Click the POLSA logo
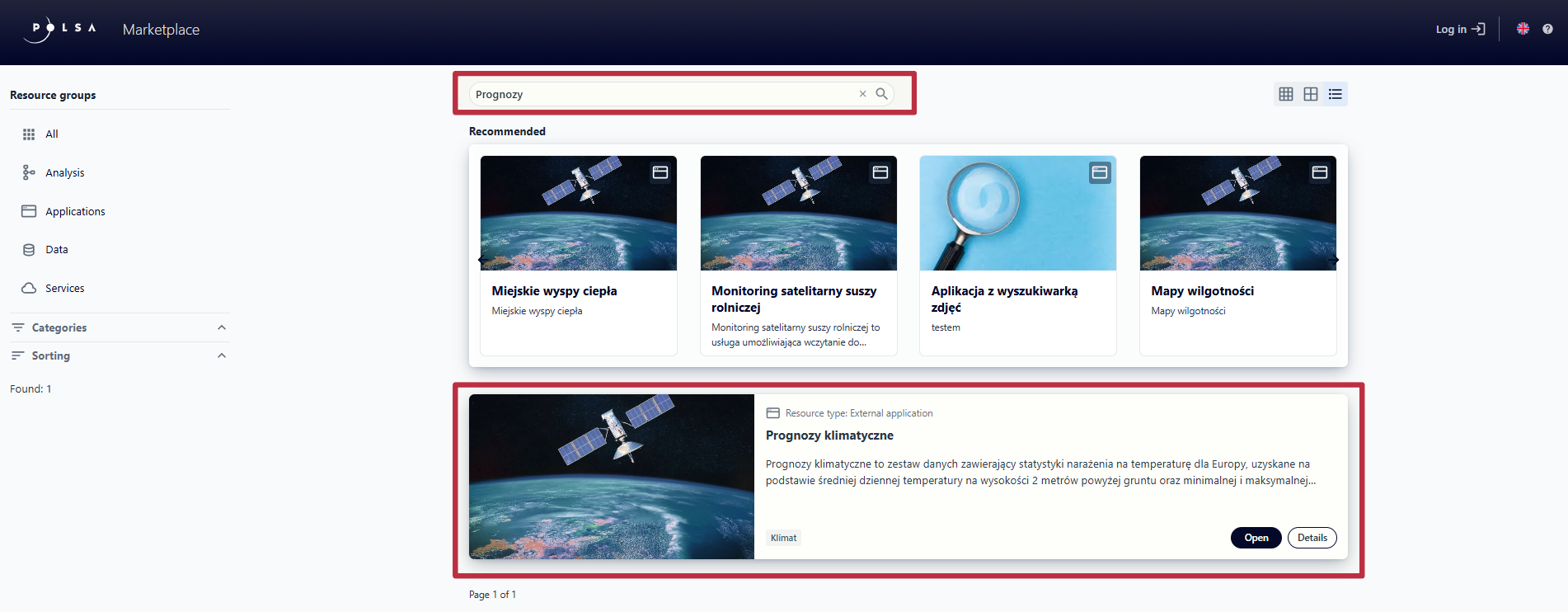Viewport: 1568px width, 612px height. [x=60, y=30]
